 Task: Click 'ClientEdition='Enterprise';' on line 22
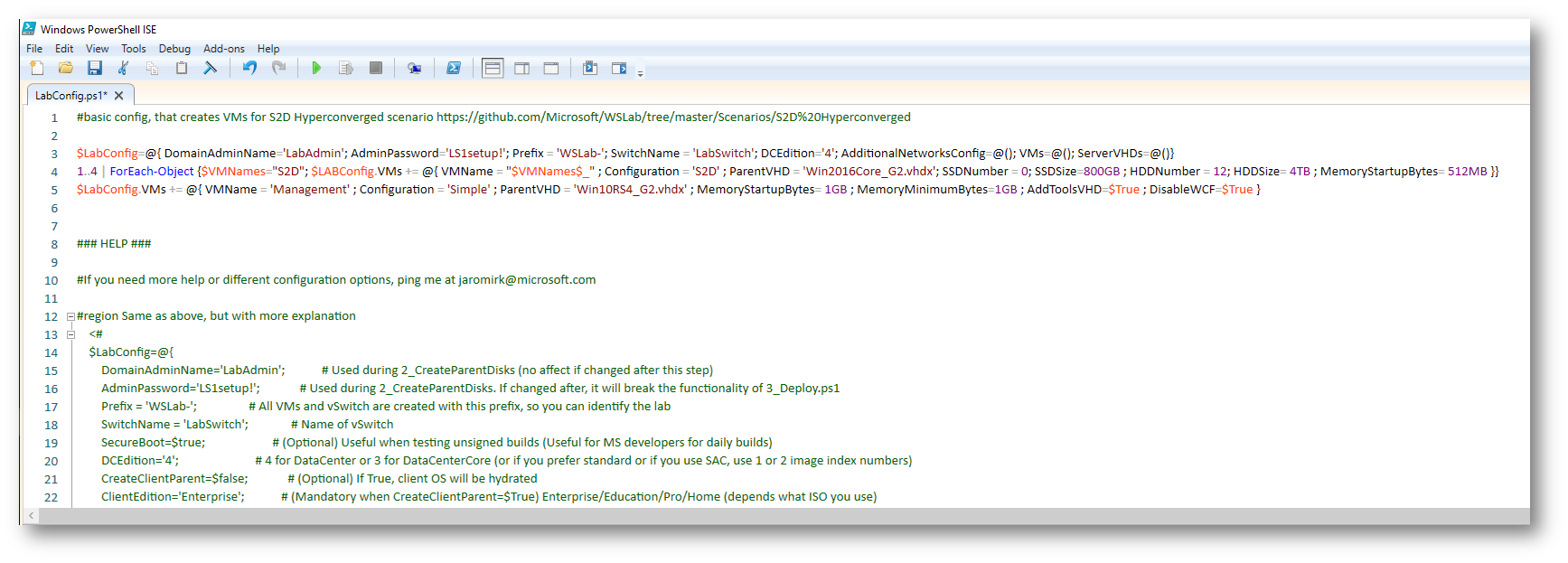[x=173, y=497]
